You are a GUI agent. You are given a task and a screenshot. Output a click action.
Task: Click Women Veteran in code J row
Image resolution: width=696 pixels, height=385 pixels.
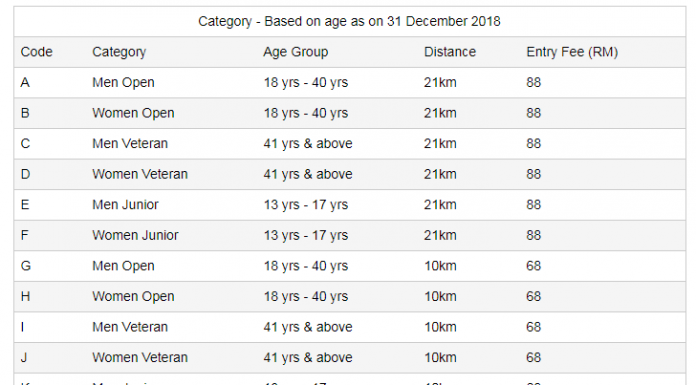coord(140,357)
